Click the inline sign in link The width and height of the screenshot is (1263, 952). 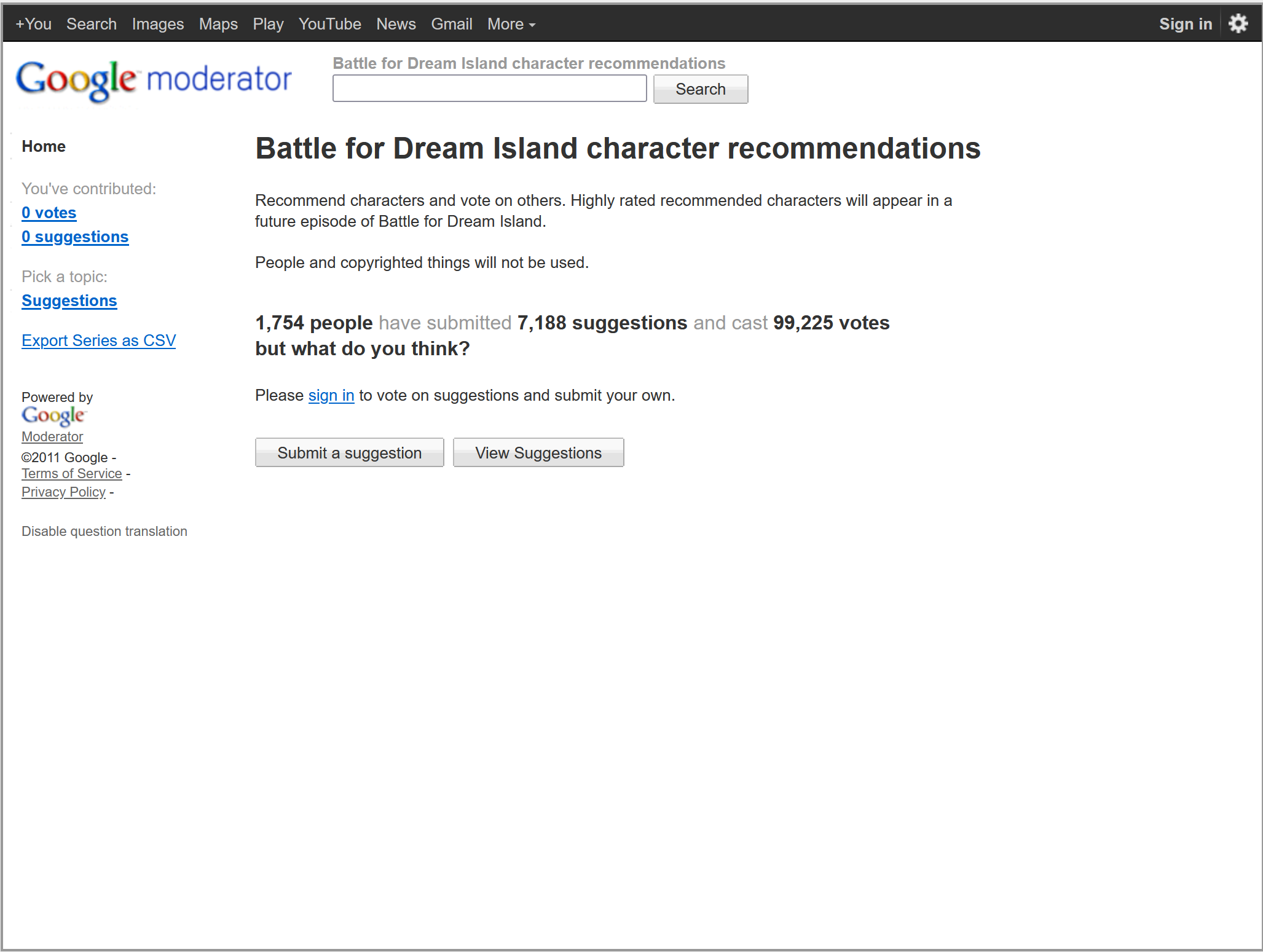331,395
